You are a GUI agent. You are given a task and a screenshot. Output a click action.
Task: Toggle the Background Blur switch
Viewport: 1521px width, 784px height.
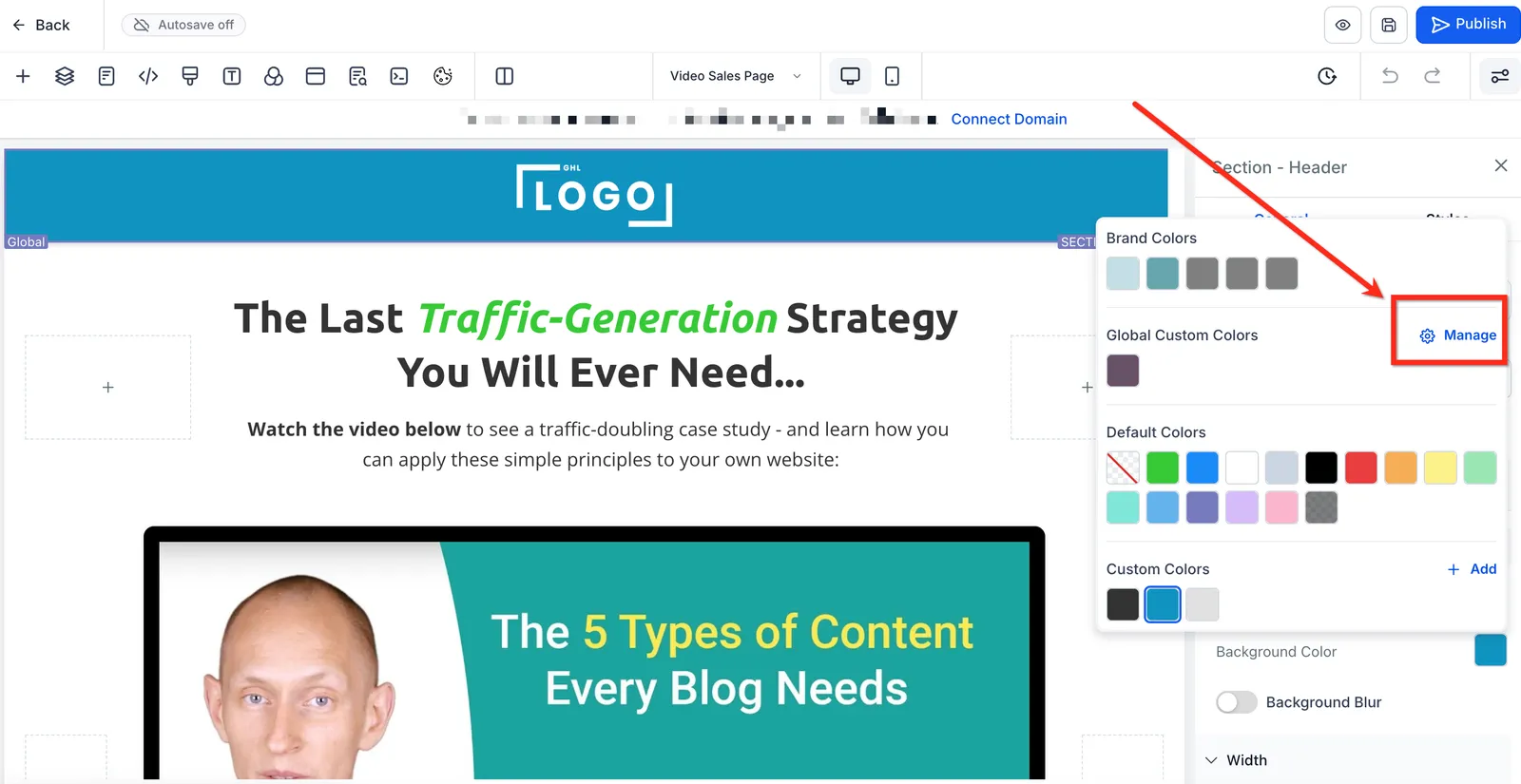point(1236,702)
